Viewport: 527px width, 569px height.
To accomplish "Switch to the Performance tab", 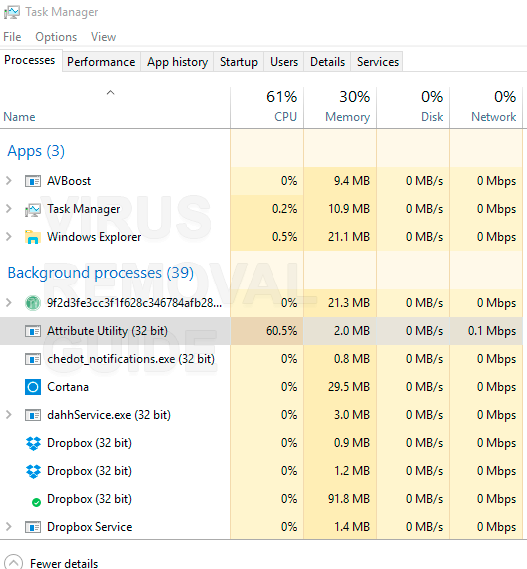I will tap(101, 62).
